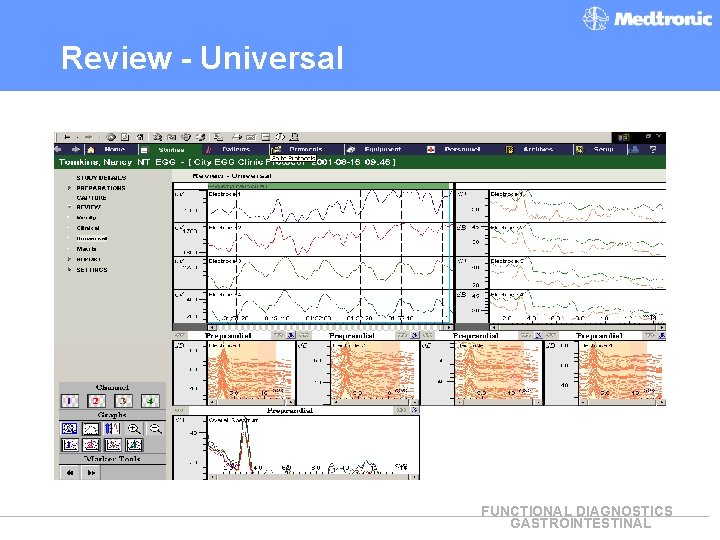This screenshot has width=720, height=540.
Task: Click the help question mark icon
Action: (x=653, y=149)
